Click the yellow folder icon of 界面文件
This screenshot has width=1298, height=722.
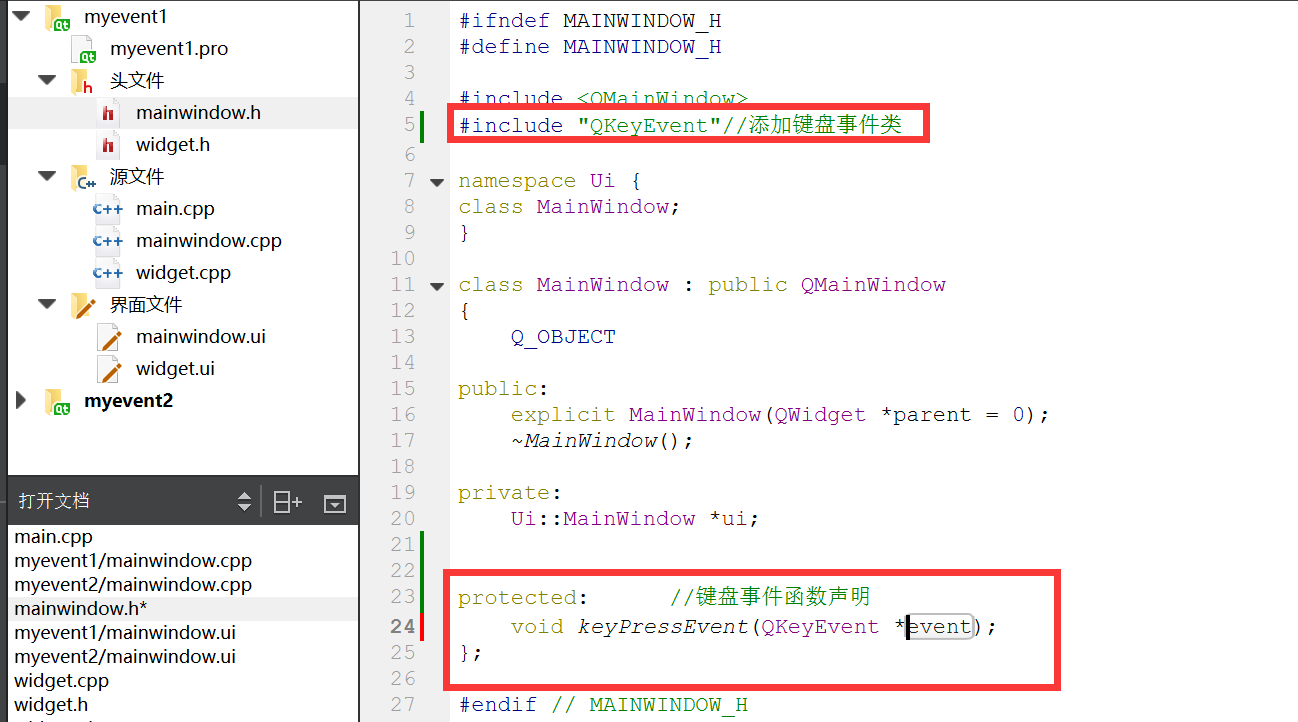pos(84,304)
